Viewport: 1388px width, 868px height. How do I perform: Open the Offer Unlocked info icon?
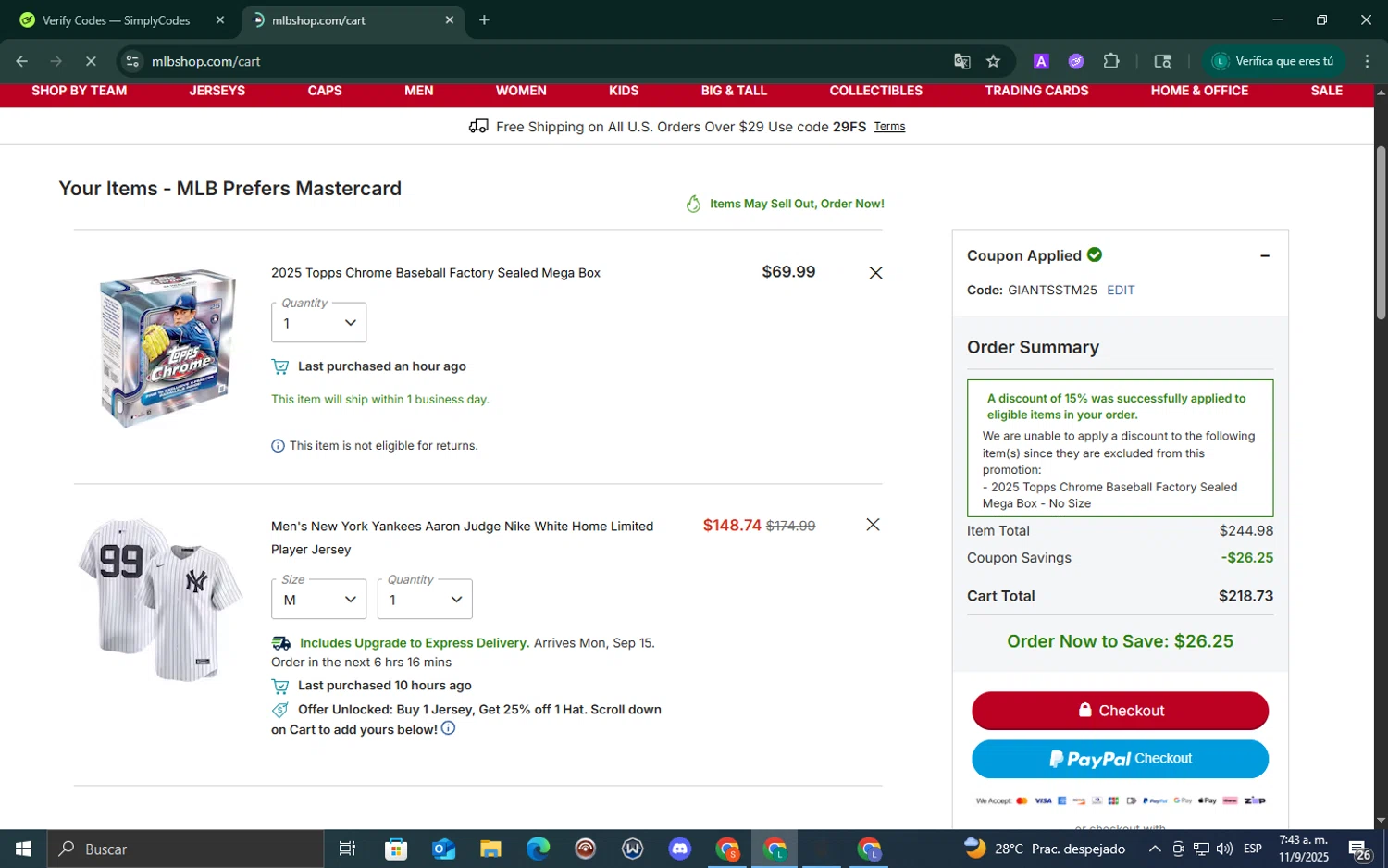[x=448, y=728]
